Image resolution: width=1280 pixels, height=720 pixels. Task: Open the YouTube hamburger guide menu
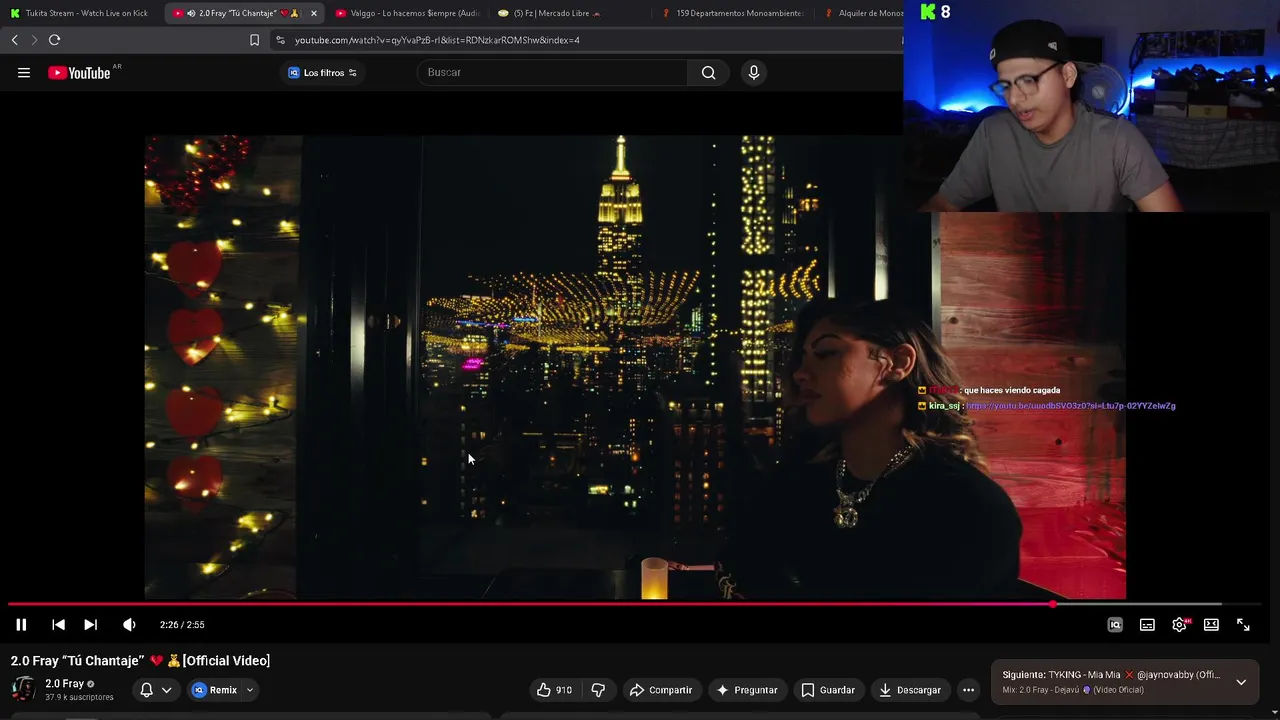[24, 72]
